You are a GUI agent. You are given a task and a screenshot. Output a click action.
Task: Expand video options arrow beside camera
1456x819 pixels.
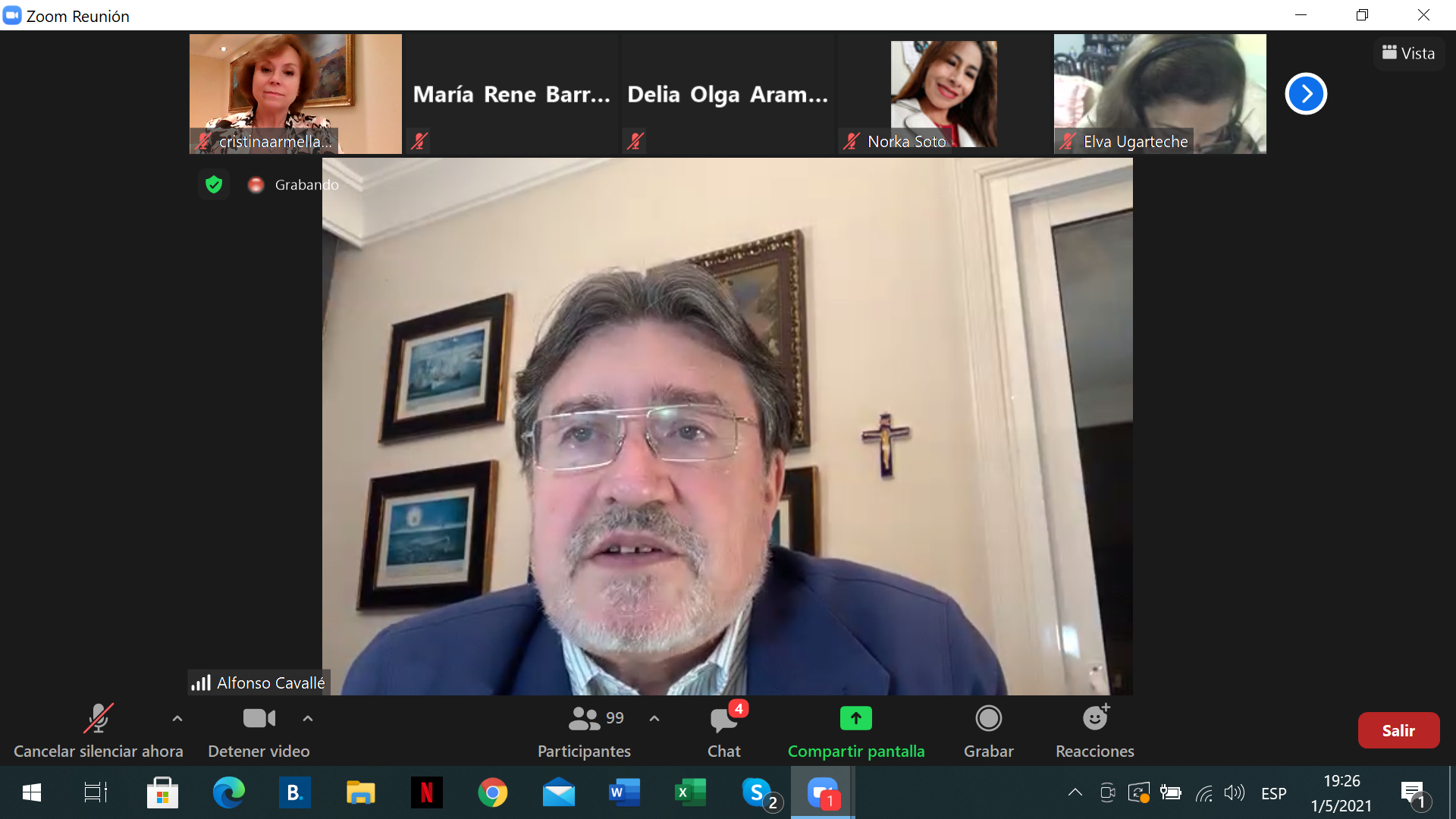(x=308, y=718)
